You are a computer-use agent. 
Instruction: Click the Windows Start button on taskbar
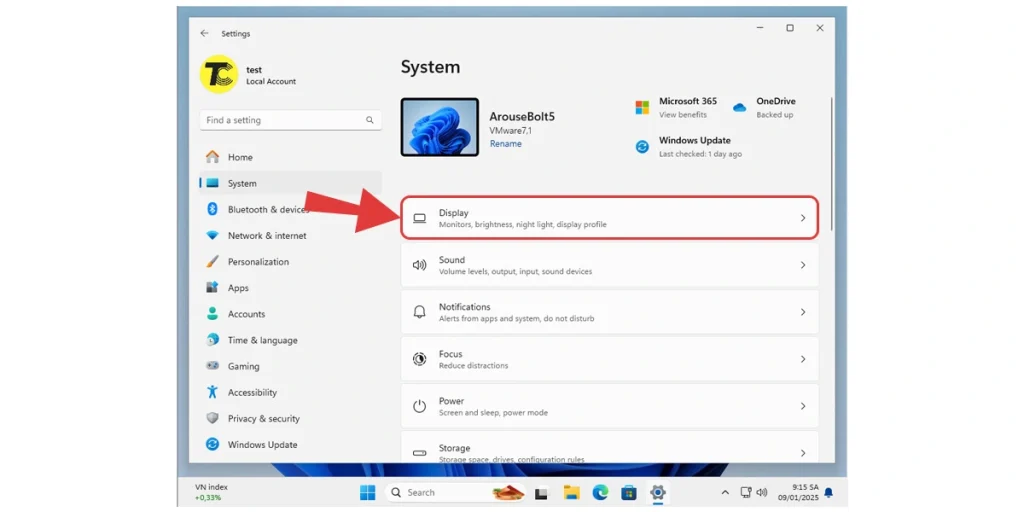click(x=367, y=492)
